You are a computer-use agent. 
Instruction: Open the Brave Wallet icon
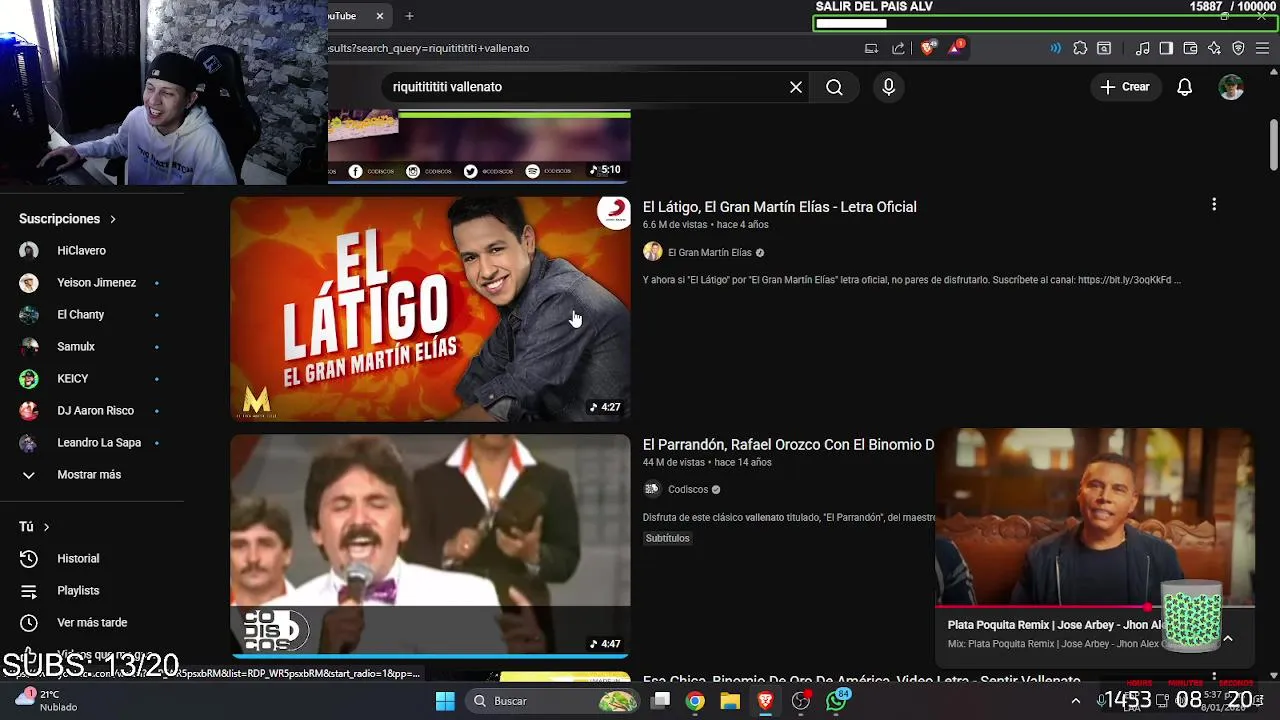pos(1190,48)
